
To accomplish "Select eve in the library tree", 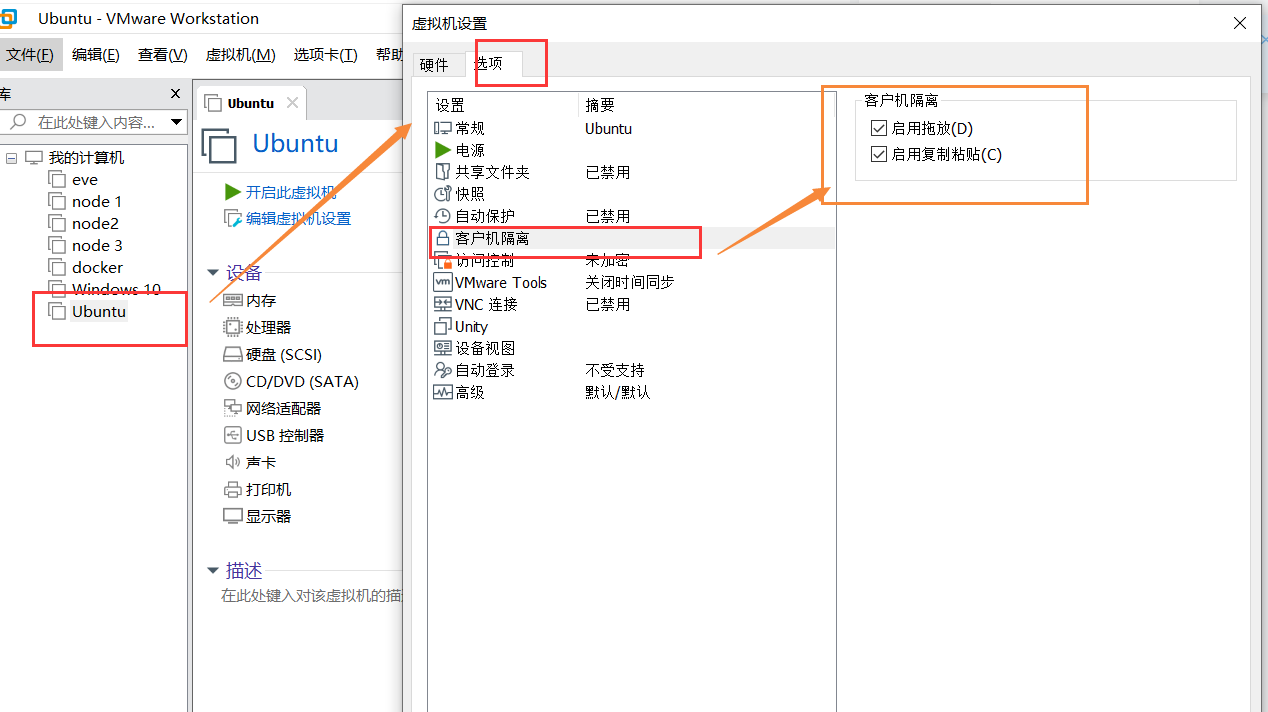I will pyautogui.click(x=84, y=180).
